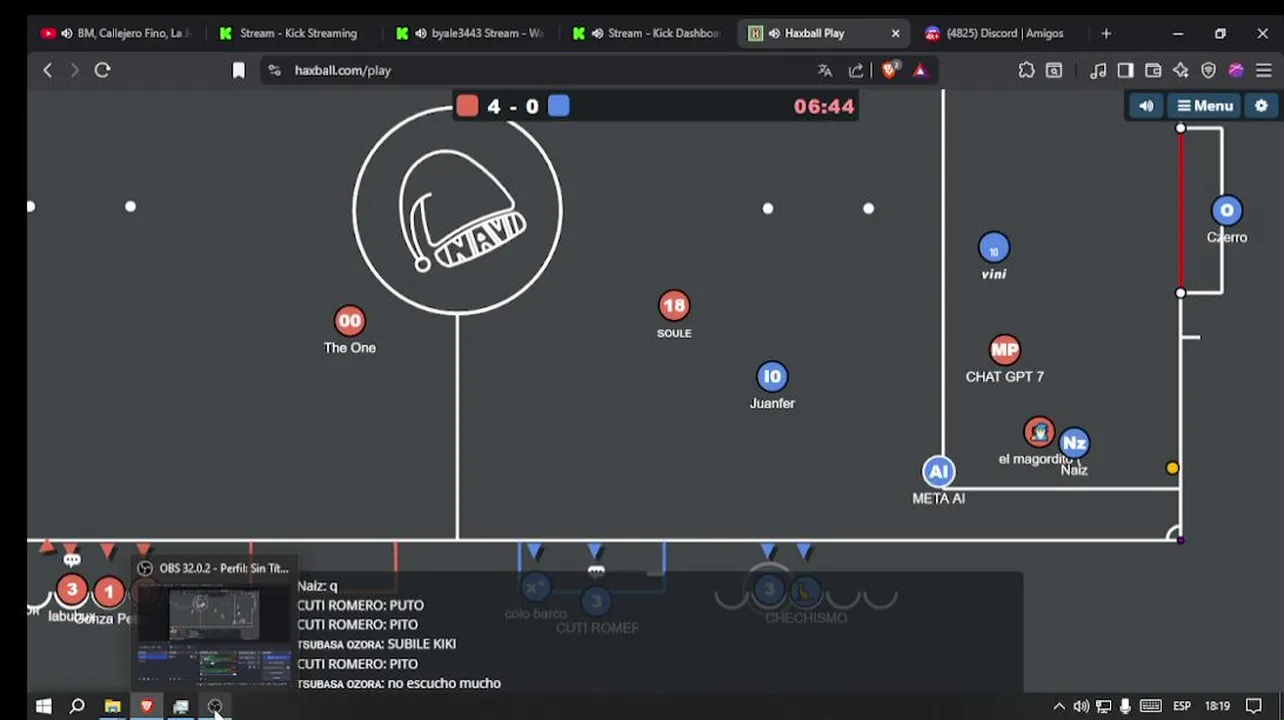Click the Brave browser taskbar icon

[146, 706]
